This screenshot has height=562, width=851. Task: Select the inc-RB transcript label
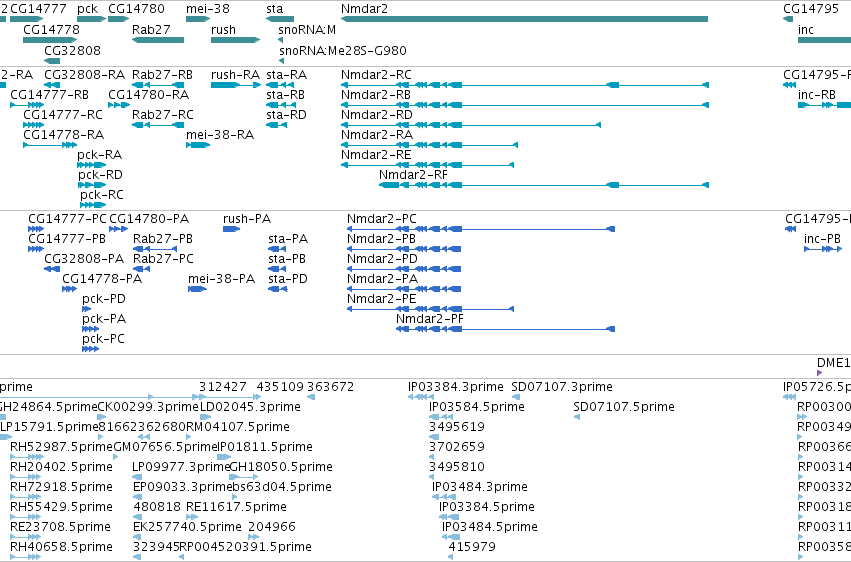(816, 94)
